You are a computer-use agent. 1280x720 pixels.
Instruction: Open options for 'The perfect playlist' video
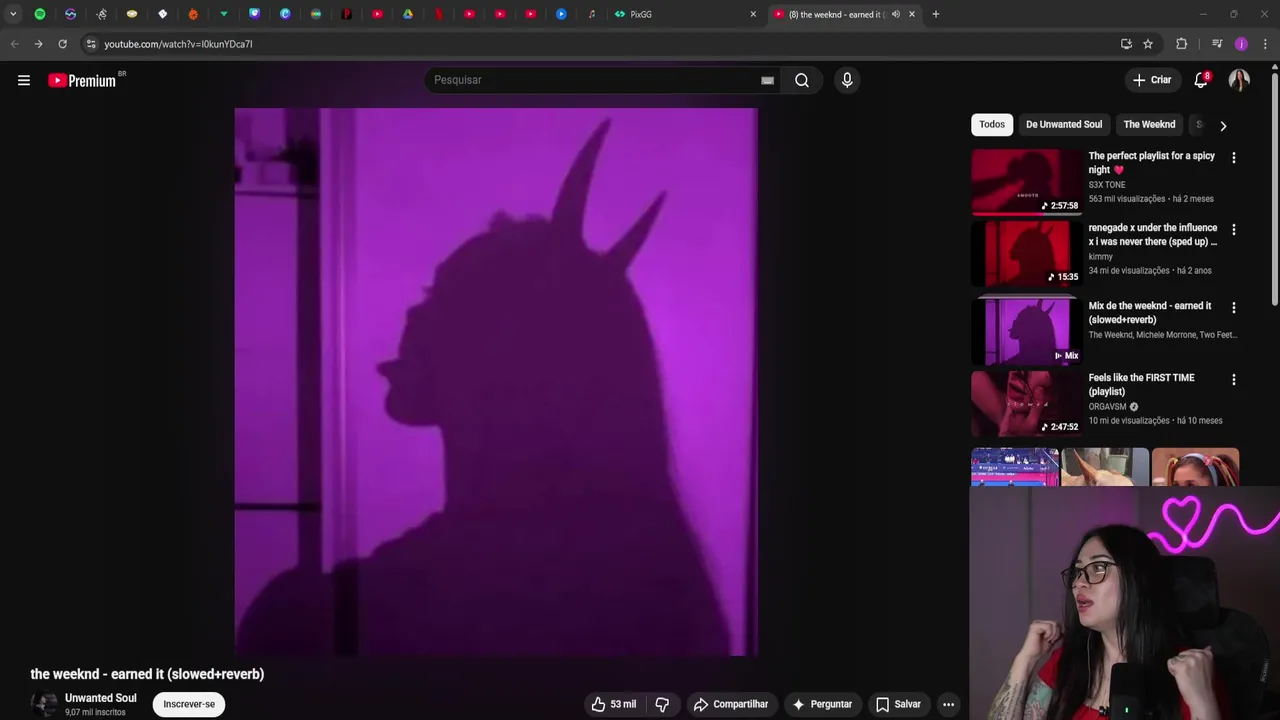1233,158
